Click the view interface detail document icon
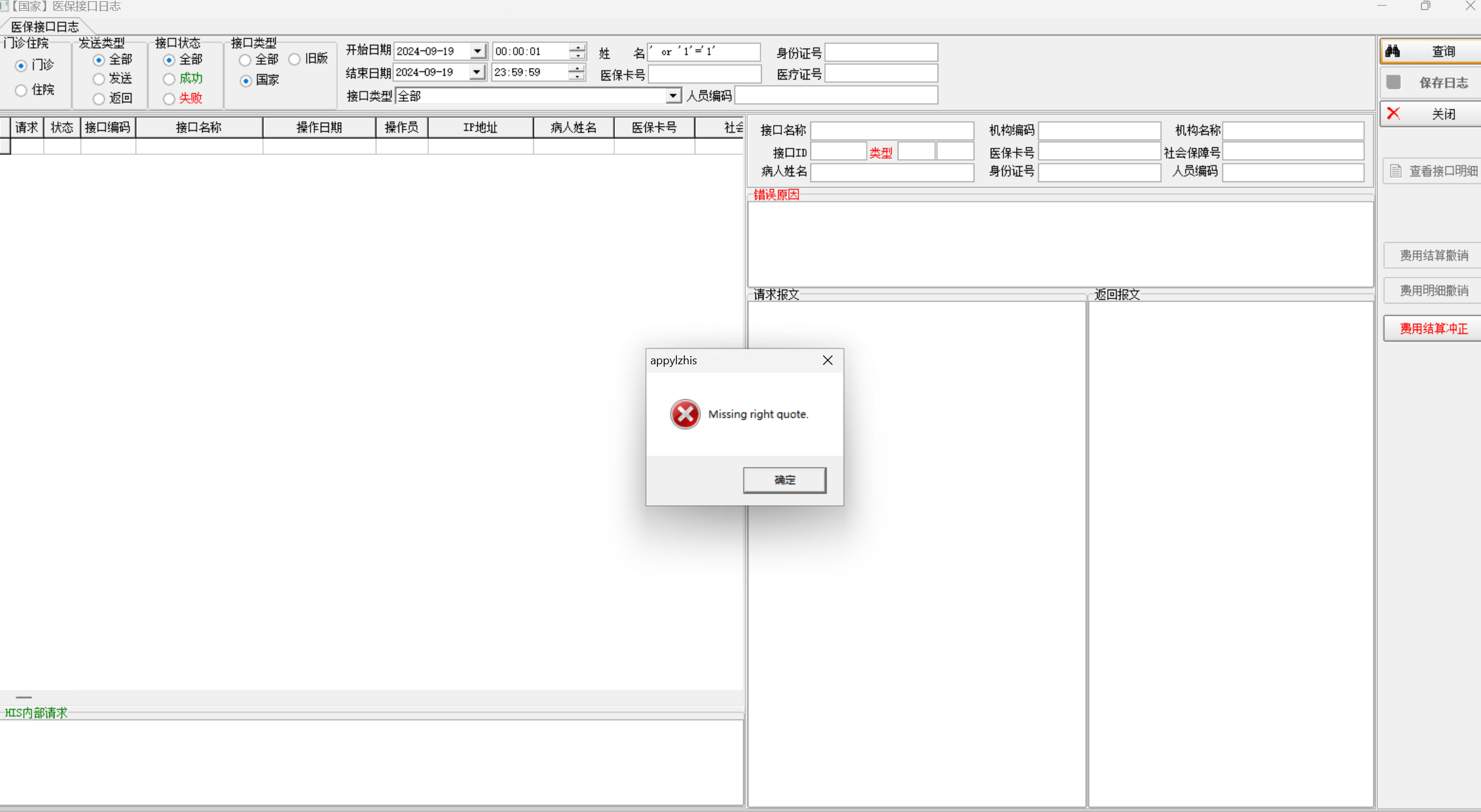The height and width of the screenshot is (812, 1481). (1396, 171)
